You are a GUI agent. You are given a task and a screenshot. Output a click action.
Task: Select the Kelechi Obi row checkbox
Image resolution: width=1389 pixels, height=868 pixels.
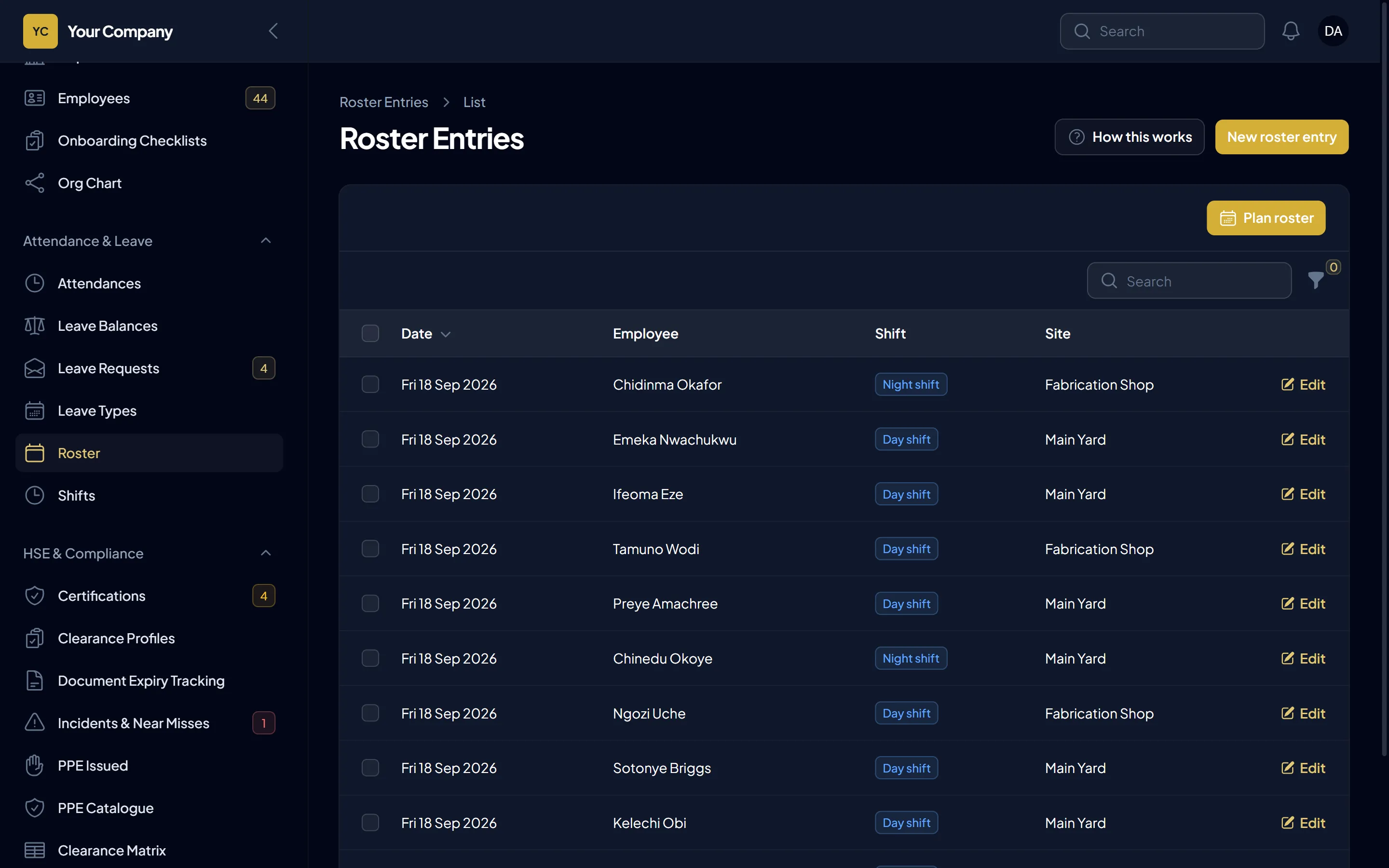point(370,823)
